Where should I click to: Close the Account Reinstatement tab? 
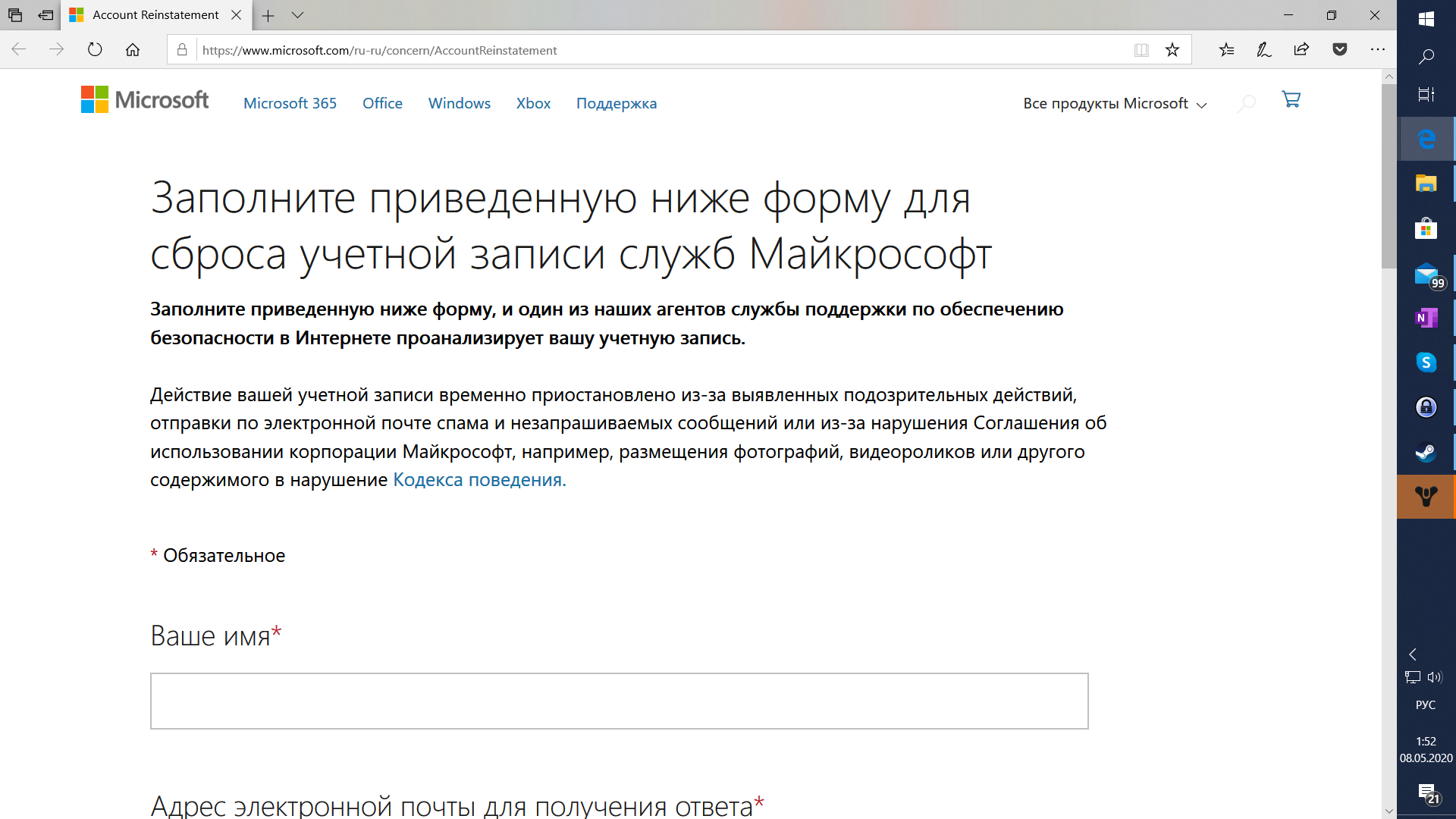coord(237,15)
